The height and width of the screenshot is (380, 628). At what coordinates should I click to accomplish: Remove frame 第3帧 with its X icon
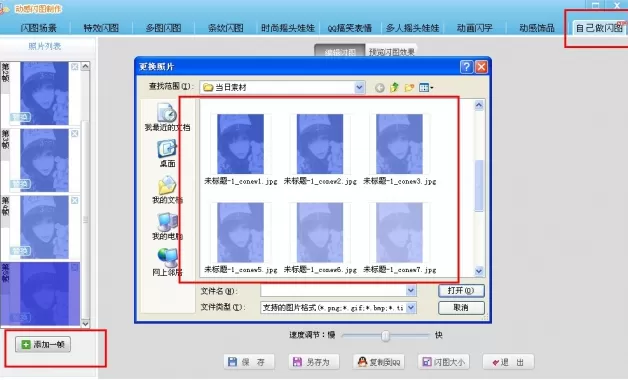[74, 133]
